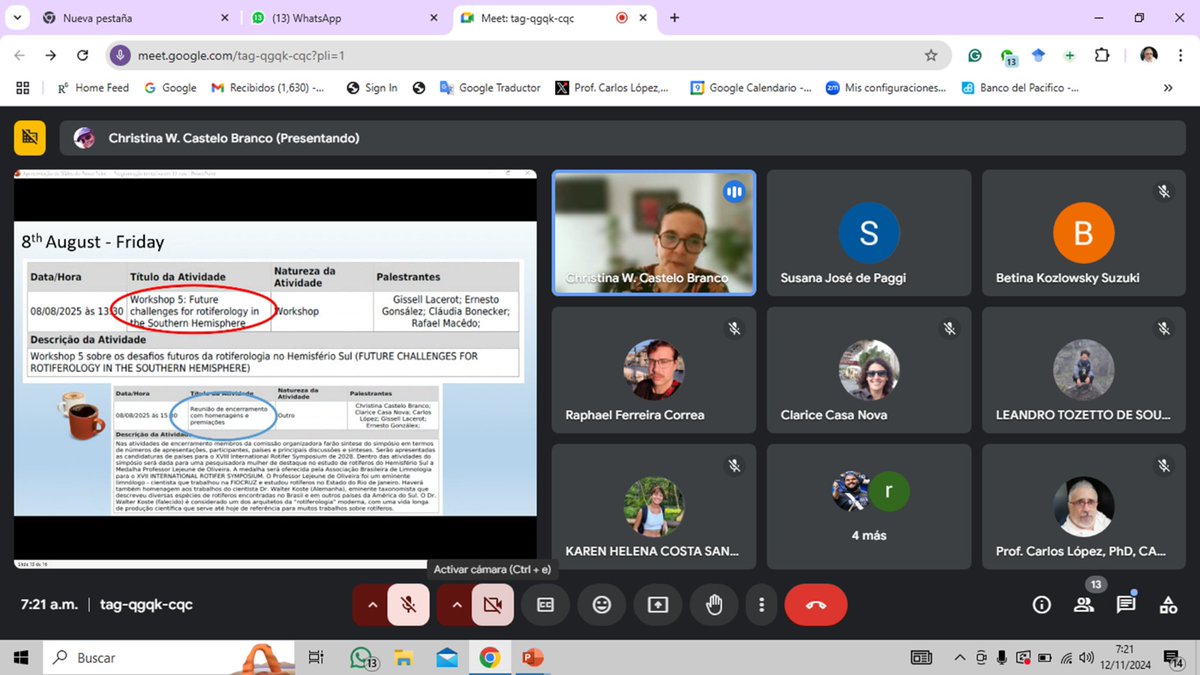Click the address bar URL field

tap(530, 56)
